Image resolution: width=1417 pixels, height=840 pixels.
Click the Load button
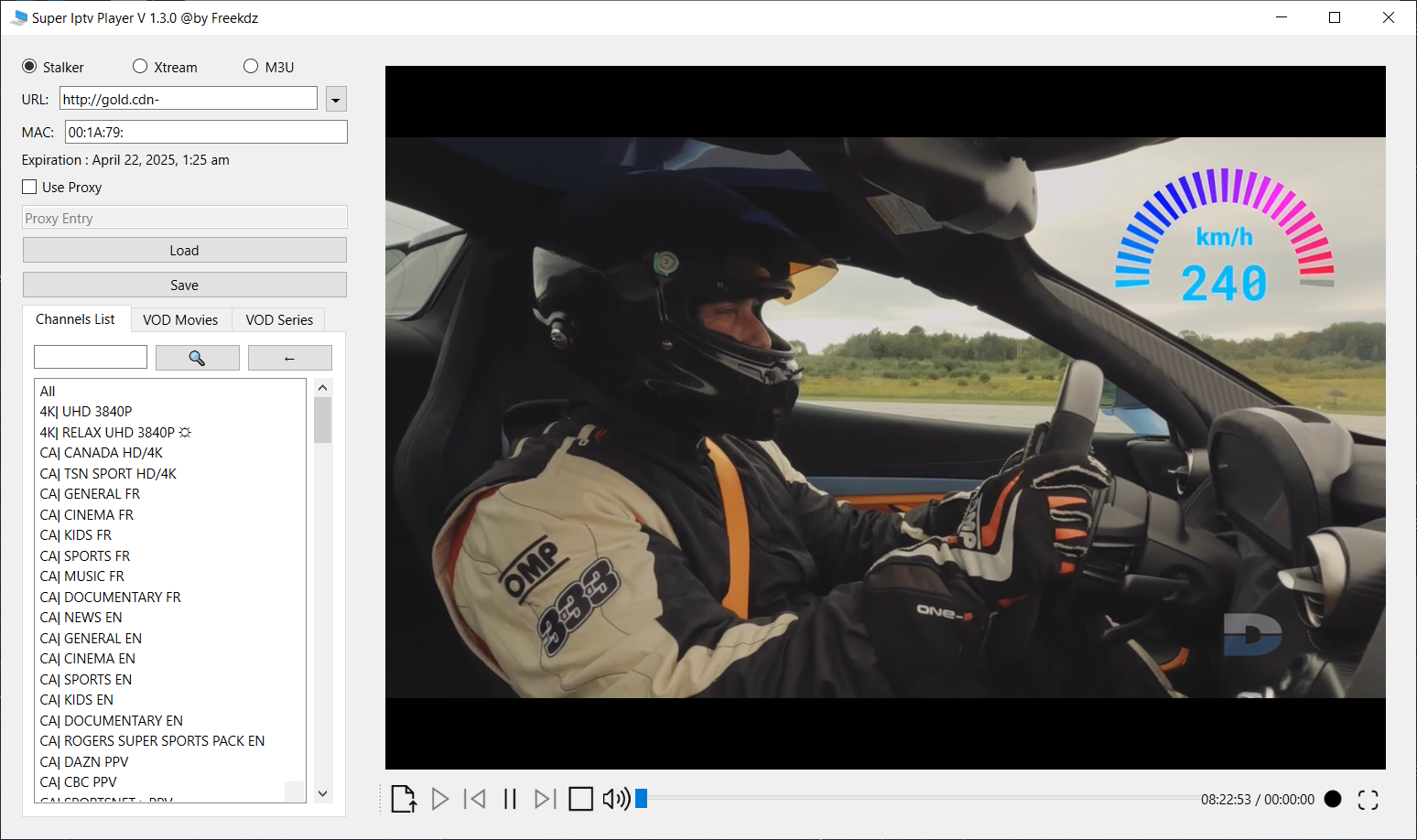click(185, 250)
